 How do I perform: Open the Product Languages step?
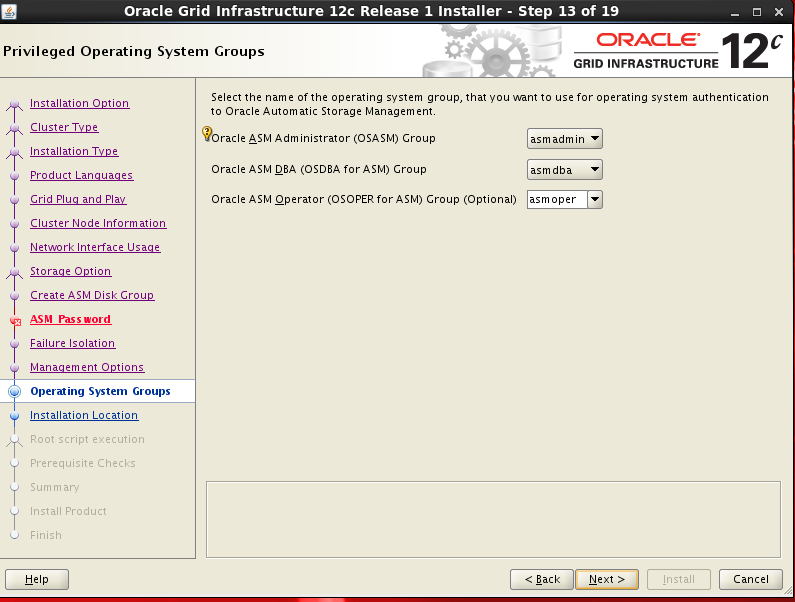tap(81, 175)
